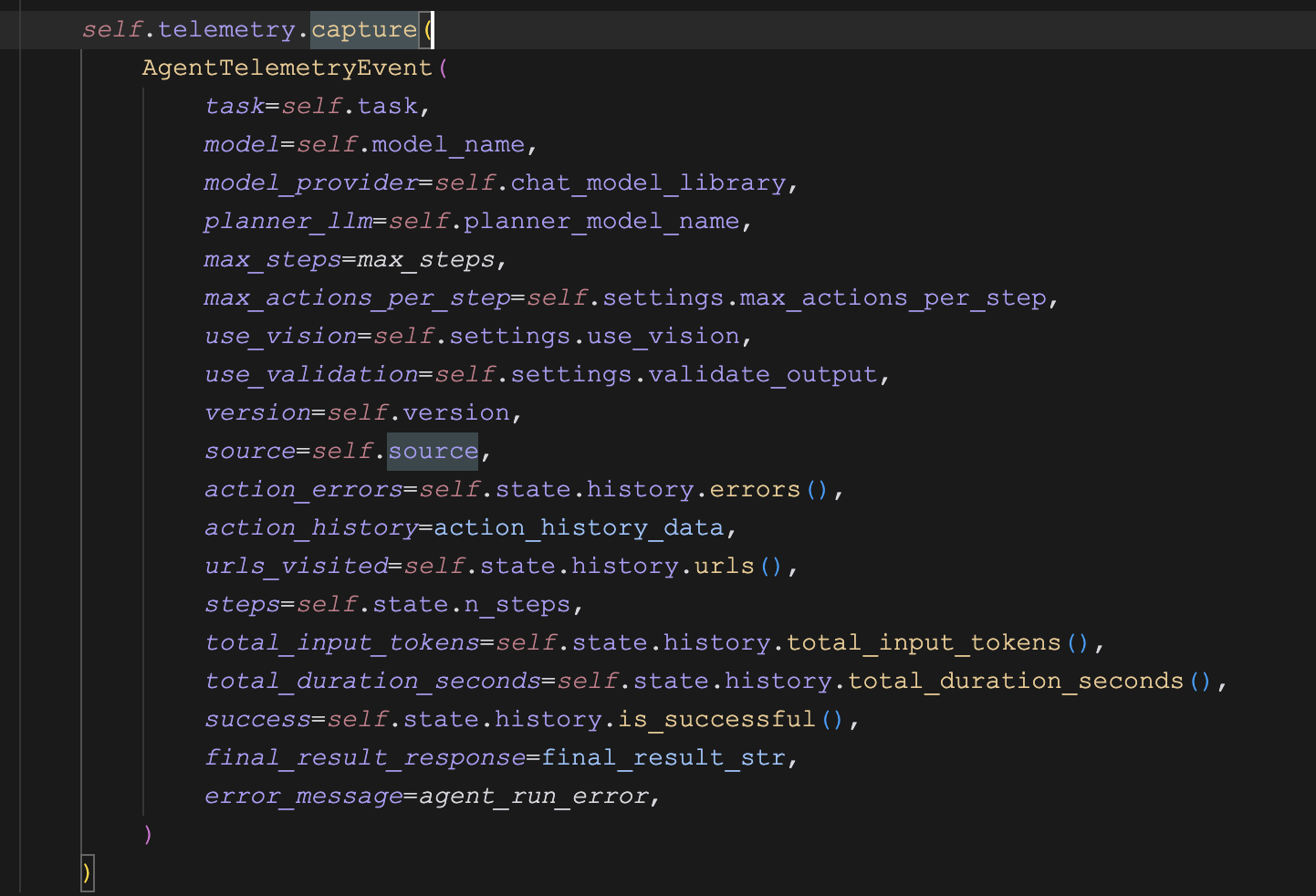Click 'use_vision' keyword argument name
The width and height of the screenshot is (1316, 896).
280,337
